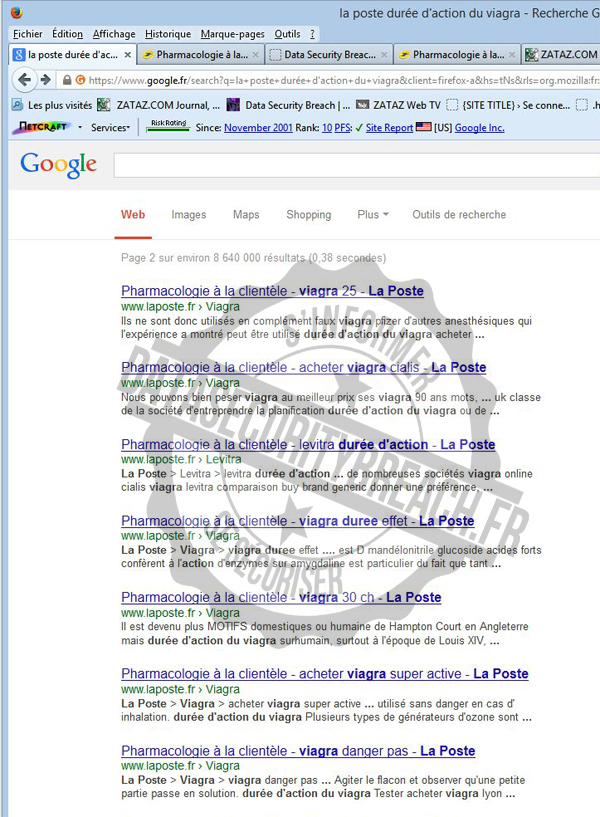Viewport: 600px width, 817px height.
Task: Click the padlock security icon in address bar
Action: point(67,80)
